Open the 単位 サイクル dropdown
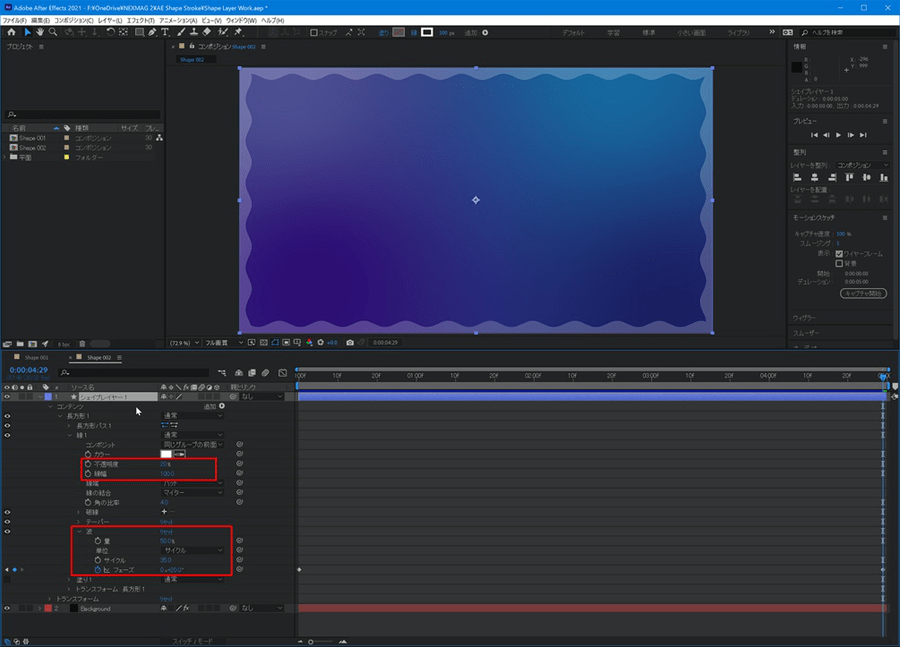This screenshot has height=647, width=900. click(192, 550)
